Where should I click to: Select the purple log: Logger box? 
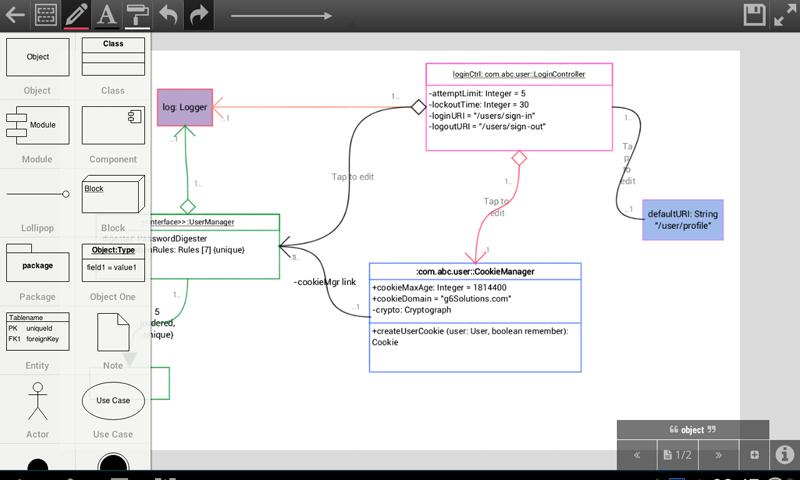[184, 106]
